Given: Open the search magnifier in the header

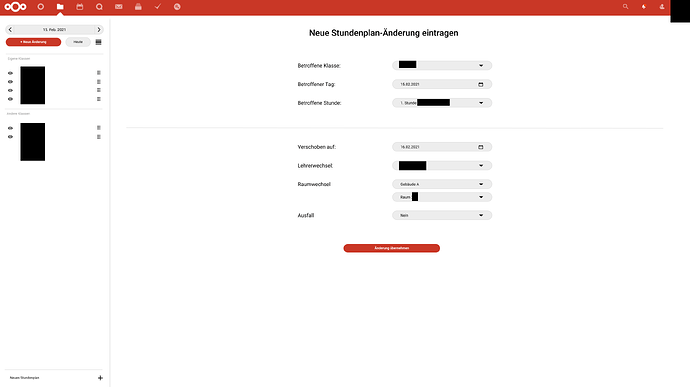Looking at the screenshot, I should point(625,7).
